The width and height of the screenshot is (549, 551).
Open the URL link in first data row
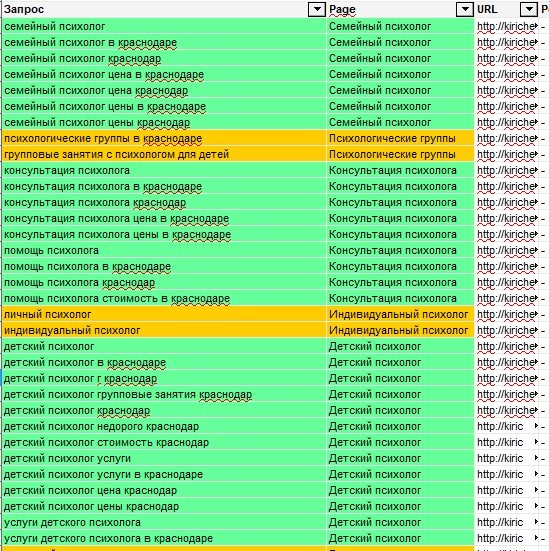pos(506,26)
